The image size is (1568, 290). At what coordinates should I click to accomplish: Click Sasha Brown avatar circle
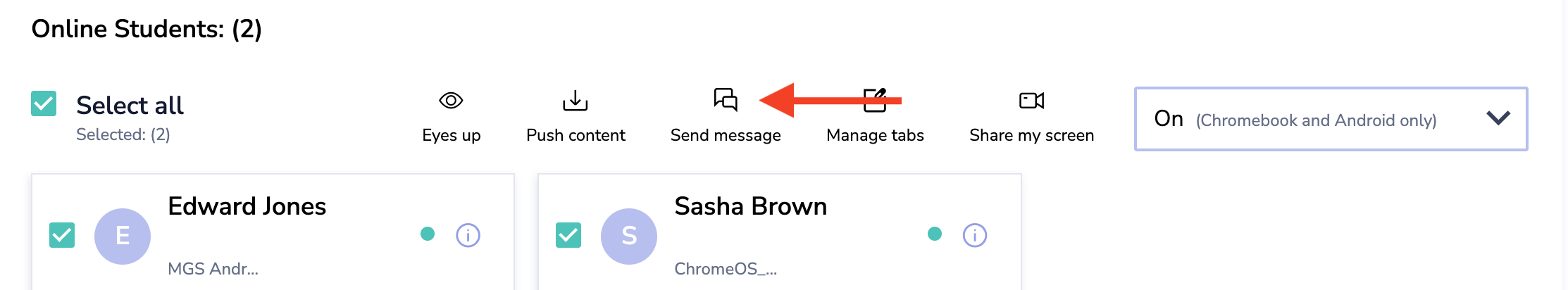[x=629, y=236]
